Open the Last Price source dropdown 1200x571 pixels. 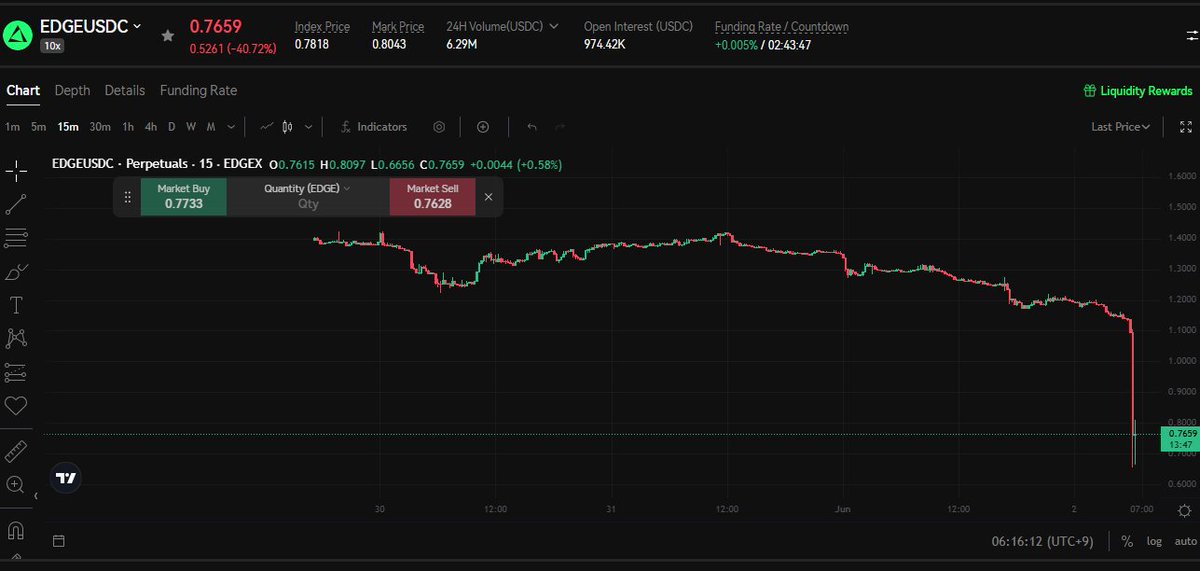(1120, 127)
